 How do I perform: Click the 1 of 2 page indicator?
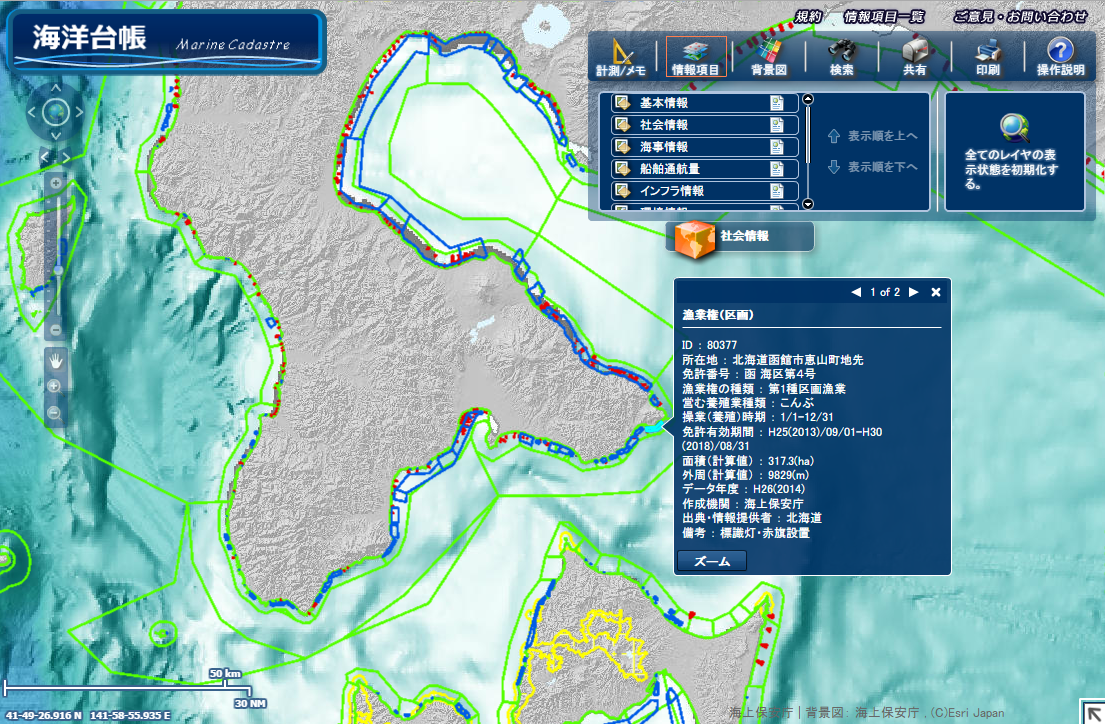(x=885, y=292)
